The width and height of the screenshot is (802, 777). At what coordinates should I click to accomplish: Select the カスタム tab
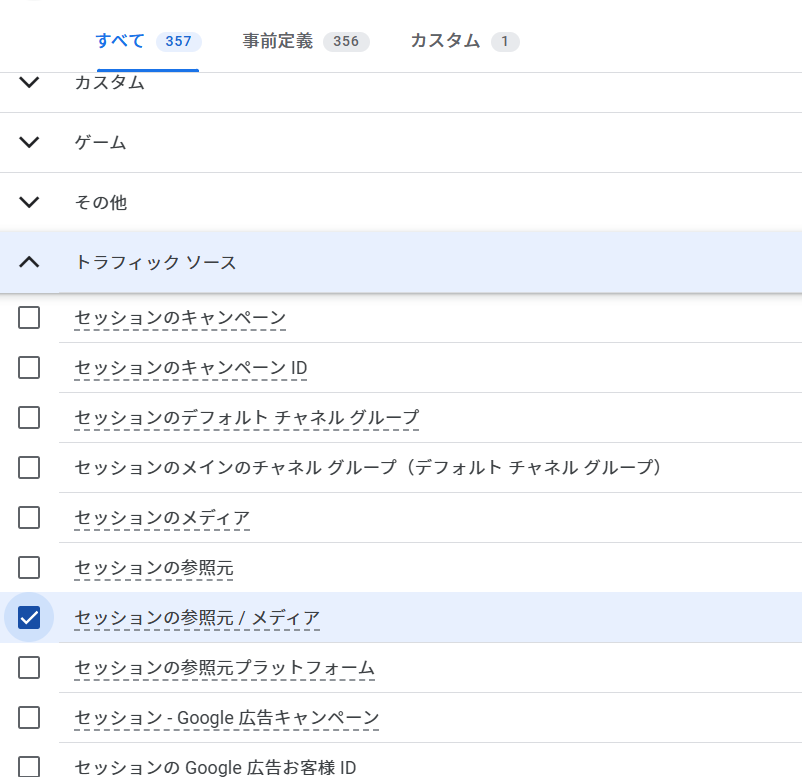pyautogui.click(x=463, y=41)
